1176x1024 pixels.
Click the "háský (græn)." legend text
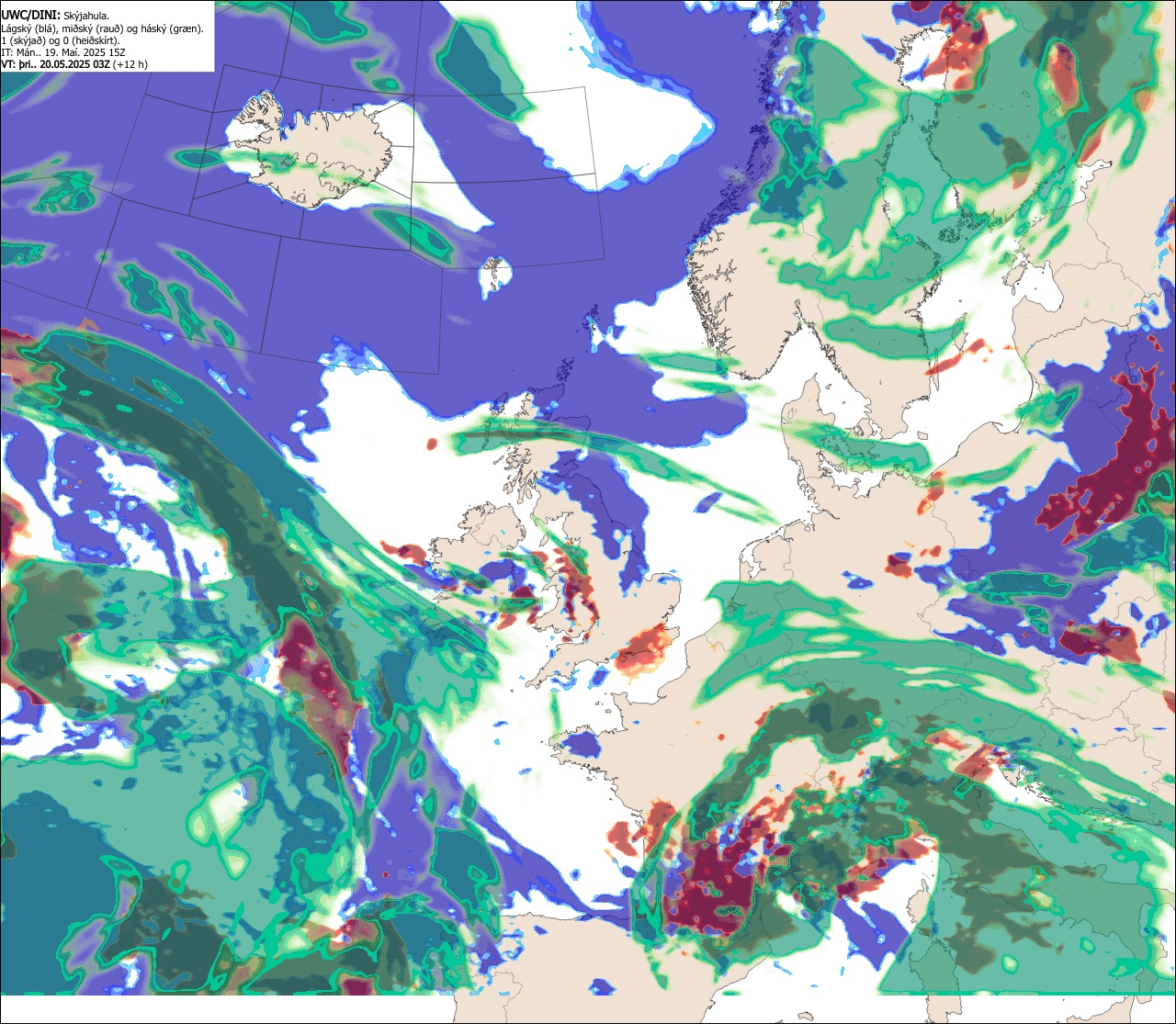(x=173, y=28)
